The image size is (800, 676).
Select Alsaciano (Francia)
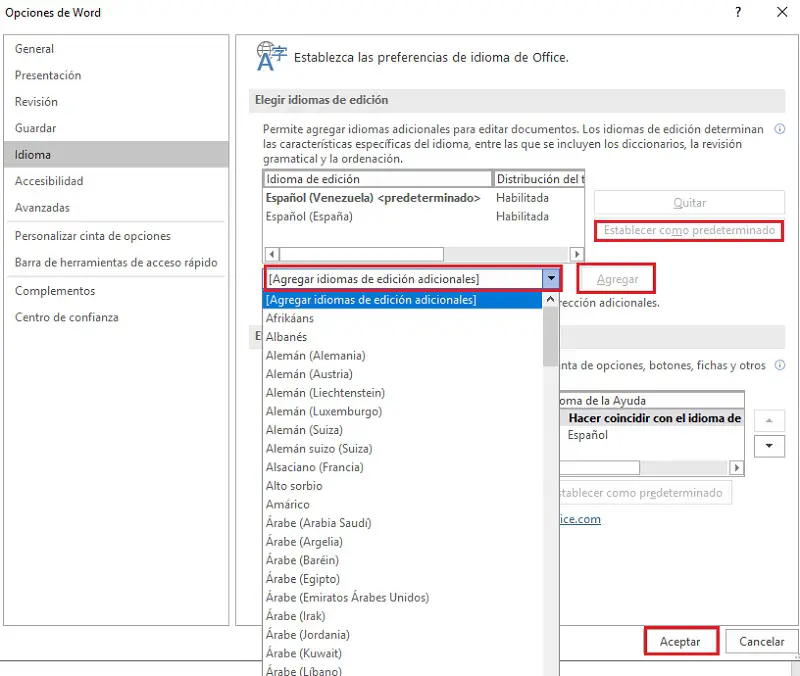click(x=402, y=467)
